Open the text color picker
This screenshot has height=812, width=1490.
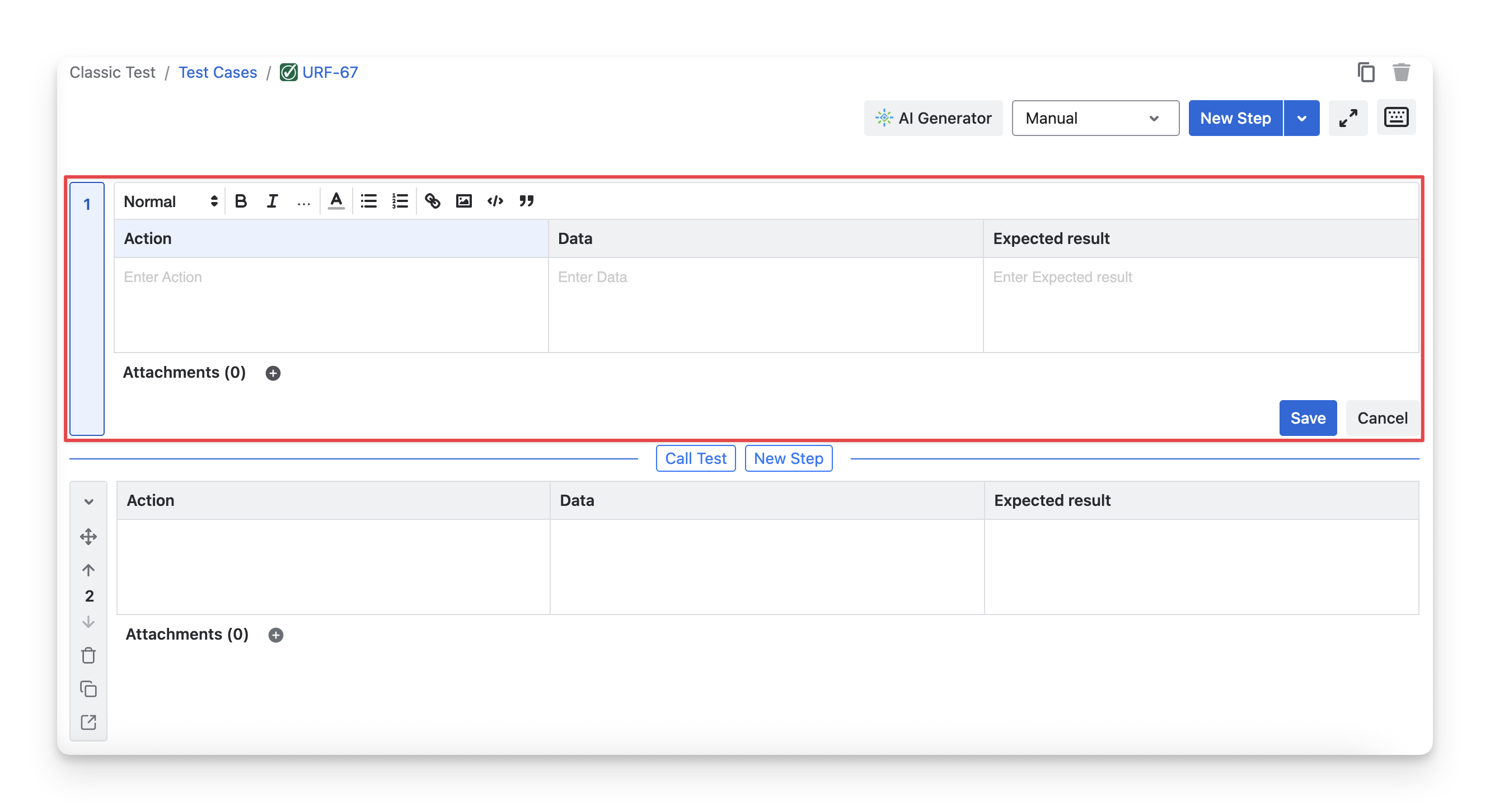[x=336, y=201]
